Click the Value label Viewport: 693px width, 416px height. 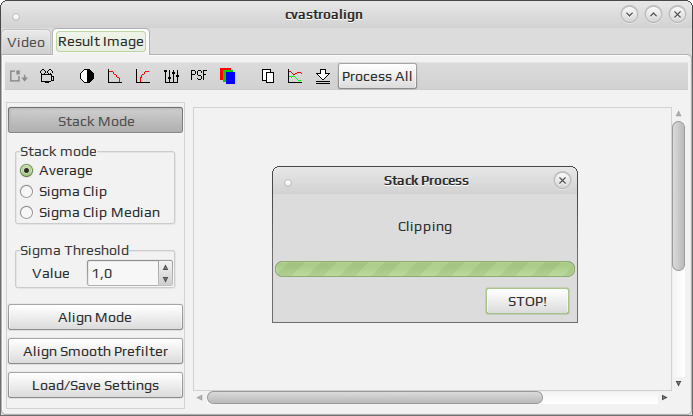[x=50, y=273]
